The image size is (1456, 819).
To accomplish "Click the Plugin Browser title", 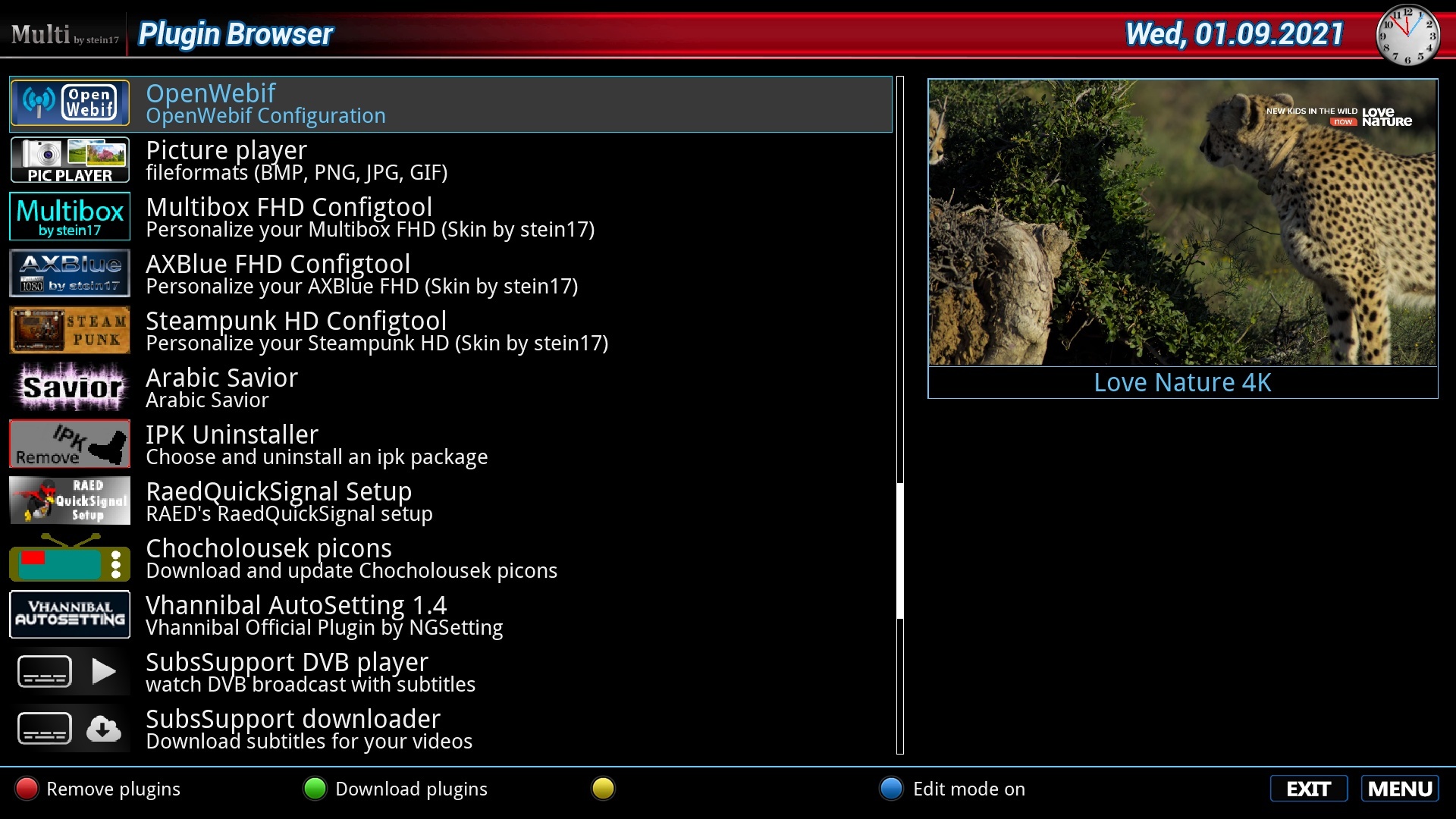I will pyautogui.click(x=236, y=34).
